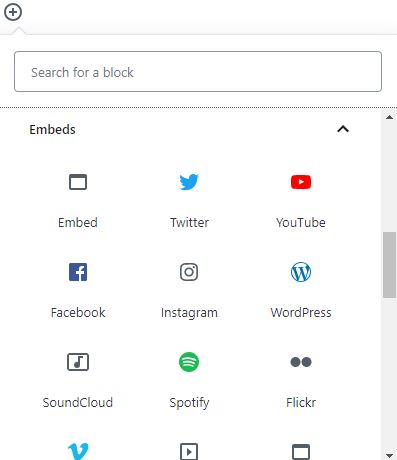Select the Instagram camera icon
Screen dimensions: 397x460
[x=189, y=272]
